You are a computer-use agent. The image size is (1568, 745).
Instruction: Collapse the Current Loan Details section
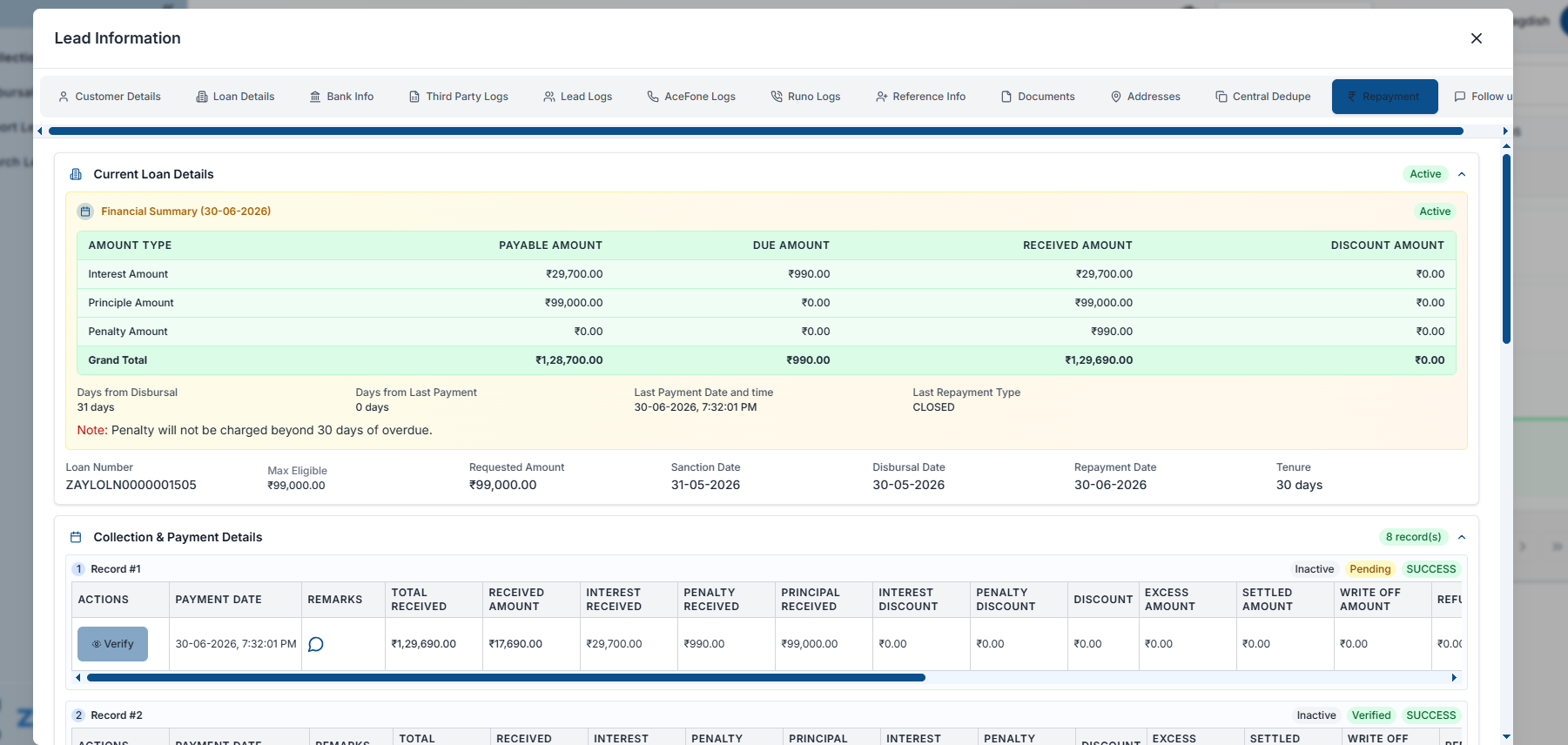tap(1462, 174)
